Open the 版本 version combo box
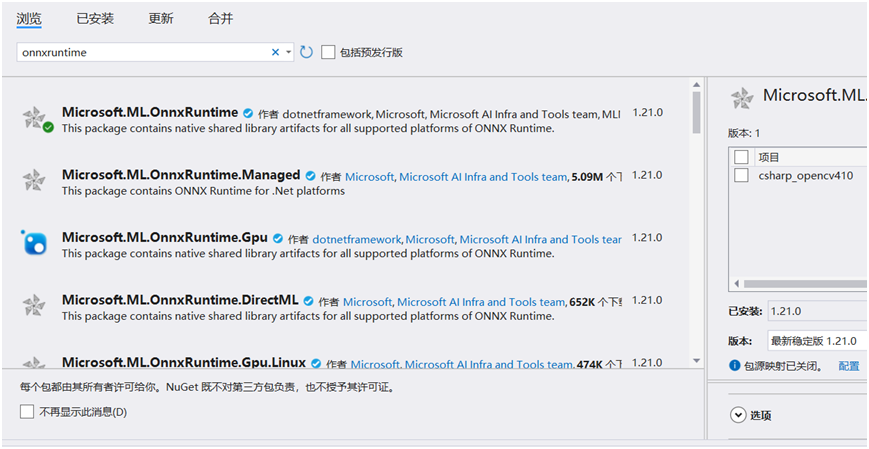 pos(818,341)
